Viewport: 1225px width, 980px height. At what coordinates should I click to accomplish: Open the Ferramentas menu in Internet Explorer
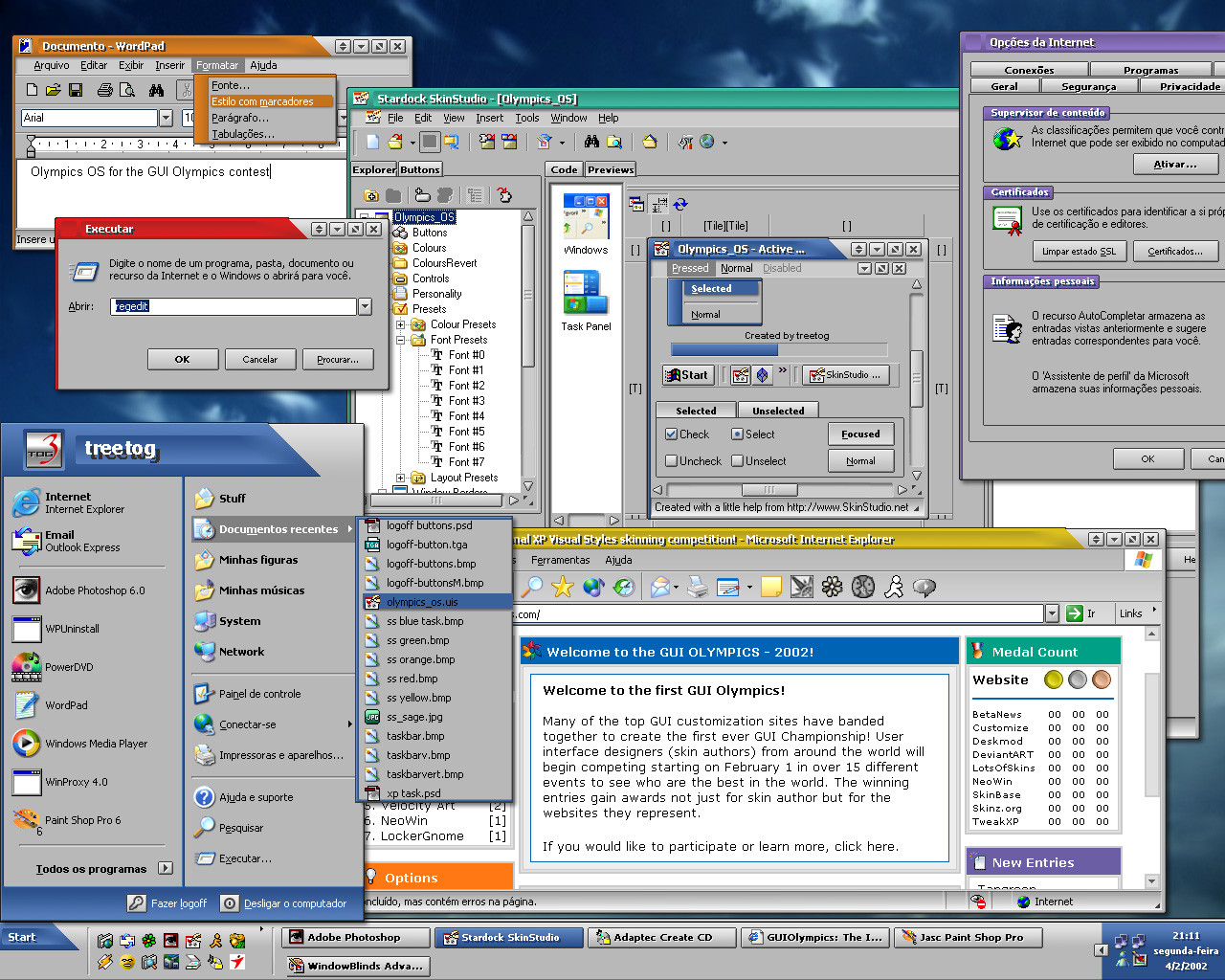click(561, 560)
